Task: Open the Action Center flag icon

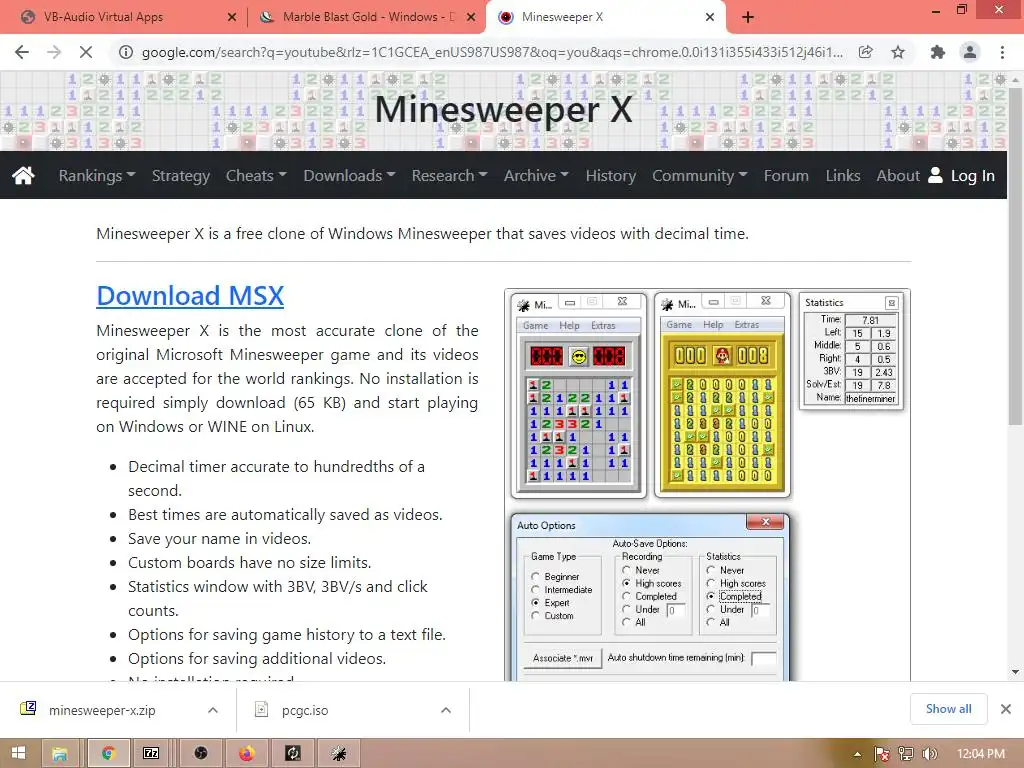Action: pos(882,754)
